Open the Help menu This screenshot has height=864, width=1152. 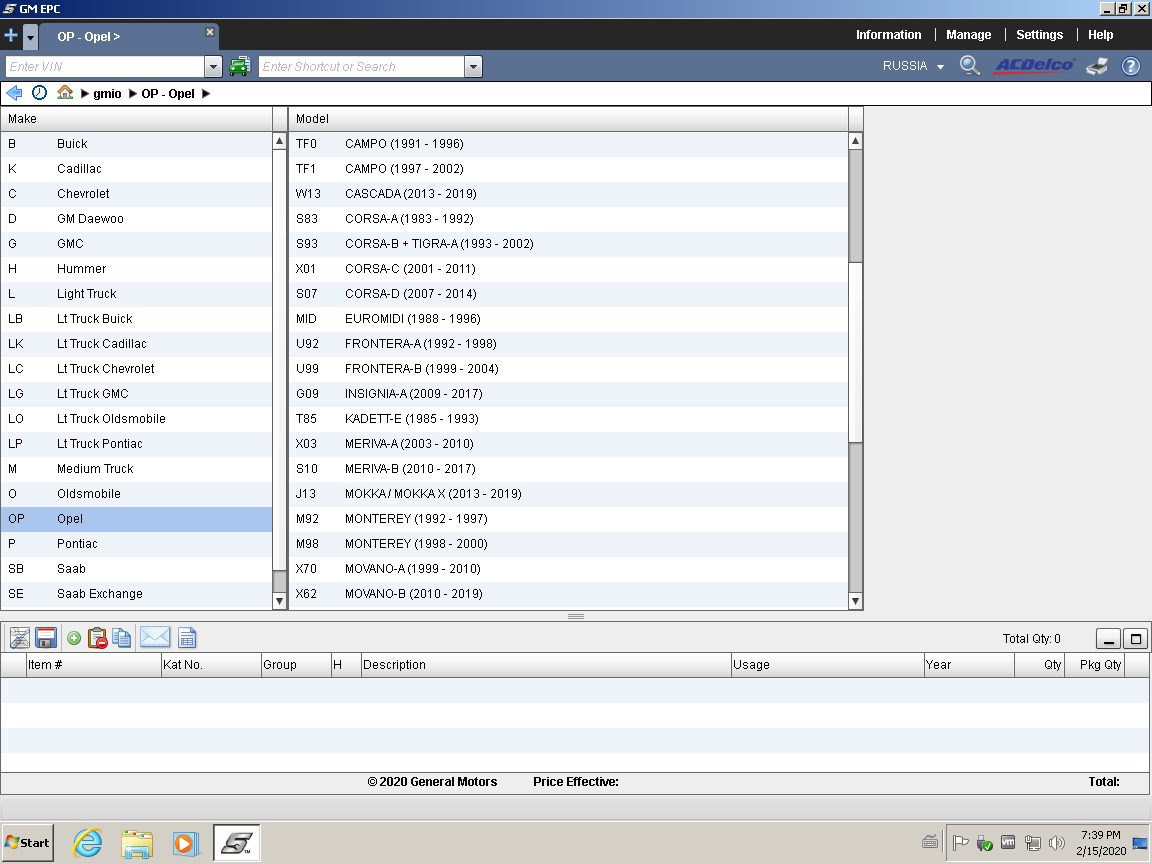[1101, 35]
